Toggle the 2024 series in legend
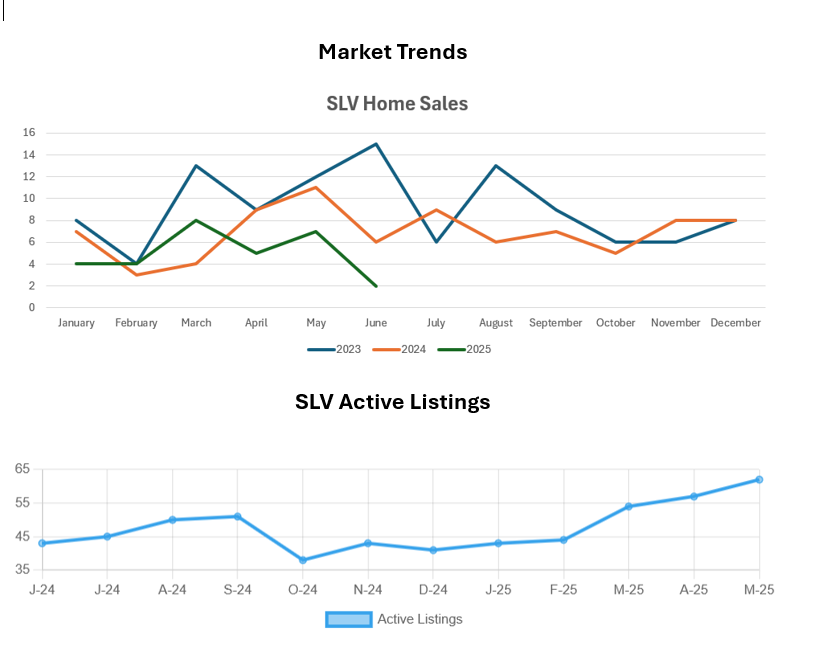The height and width of the screenshot is (668, 828). click(x=400, y=349)
